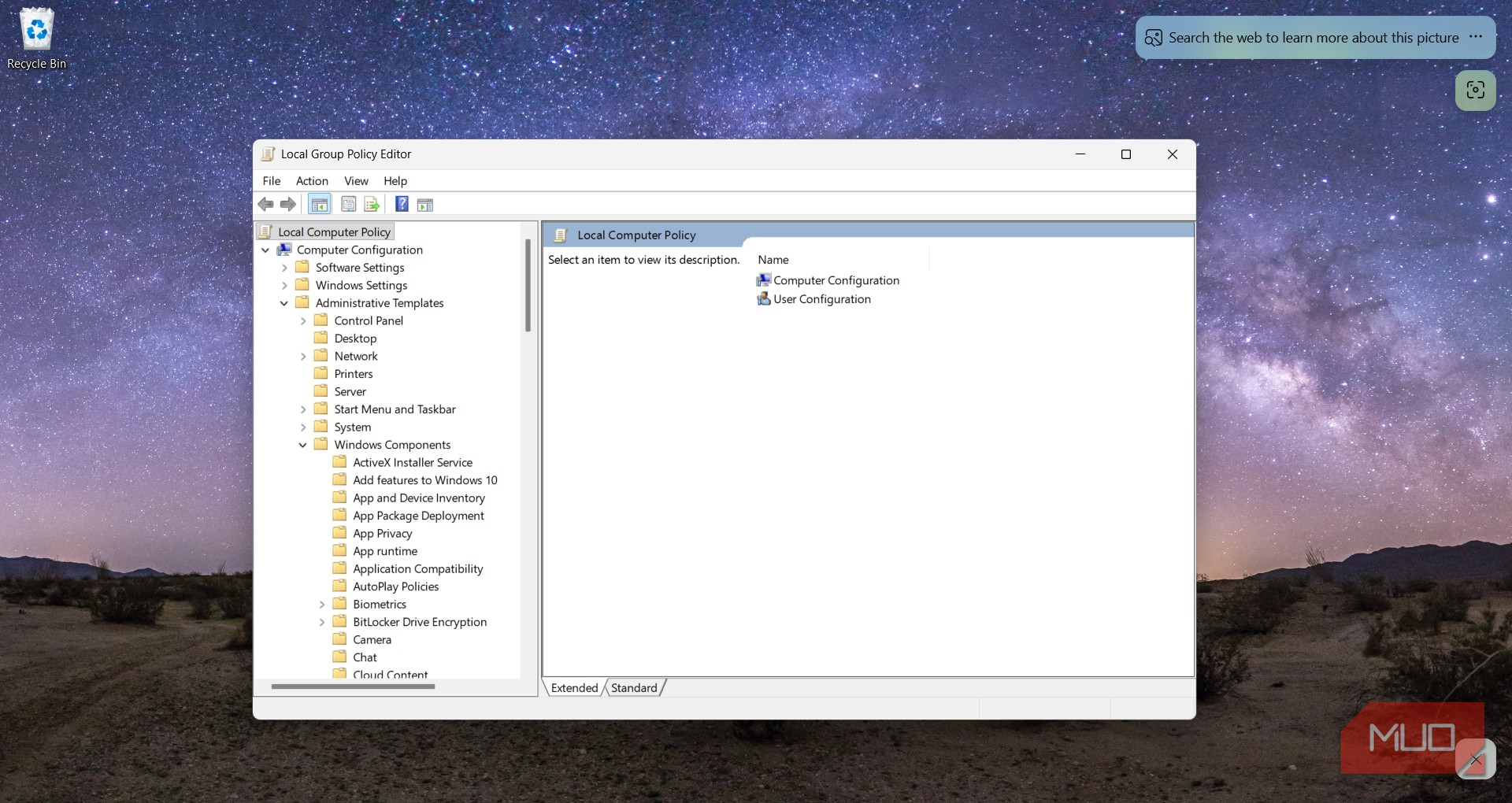Open the three-dot options on picture search banner
The width and height of the screenshot is (1512, 803).
click(x=1476, y=37)
